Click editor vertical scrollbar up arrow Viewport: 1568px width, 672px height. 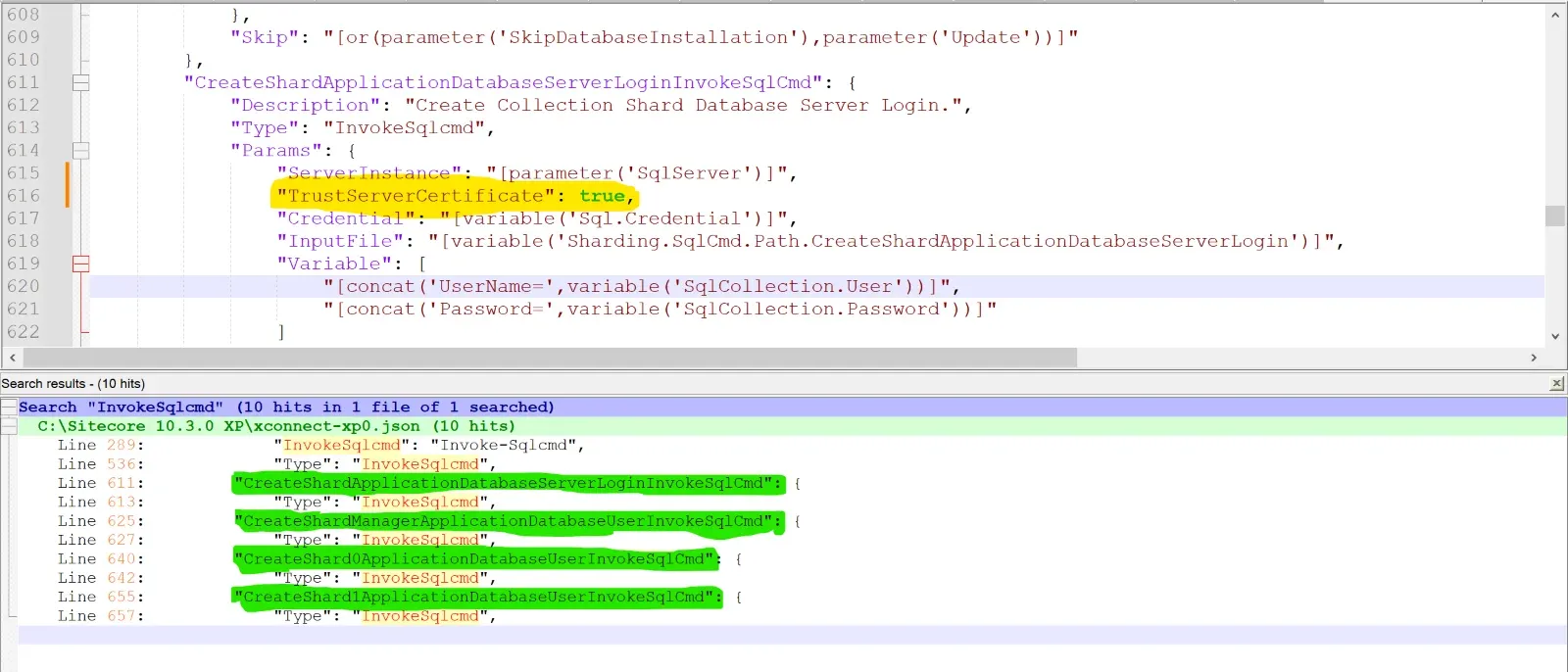(1555, 15)
